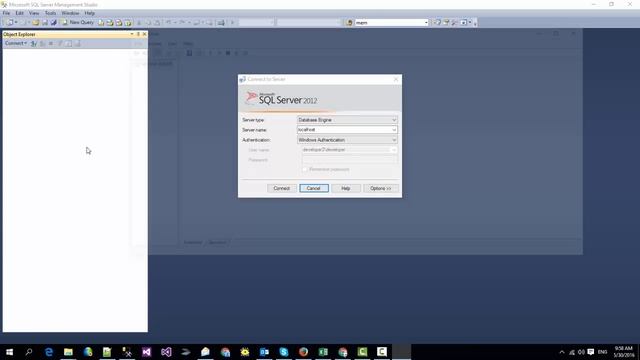Click the Cancel button in dialog
The width and height of the screenshot is (640, 360).
coord(314,188)
